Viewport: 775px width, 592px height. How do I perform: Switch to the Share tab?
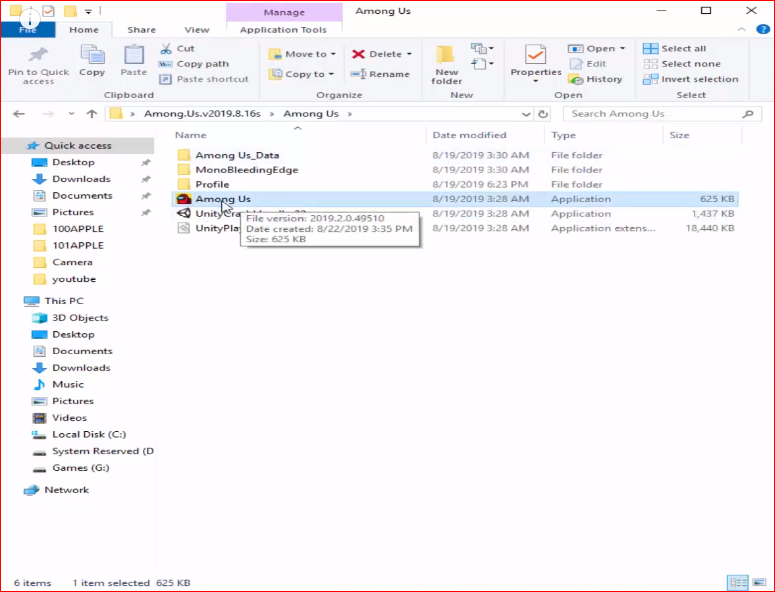point(141,30)
